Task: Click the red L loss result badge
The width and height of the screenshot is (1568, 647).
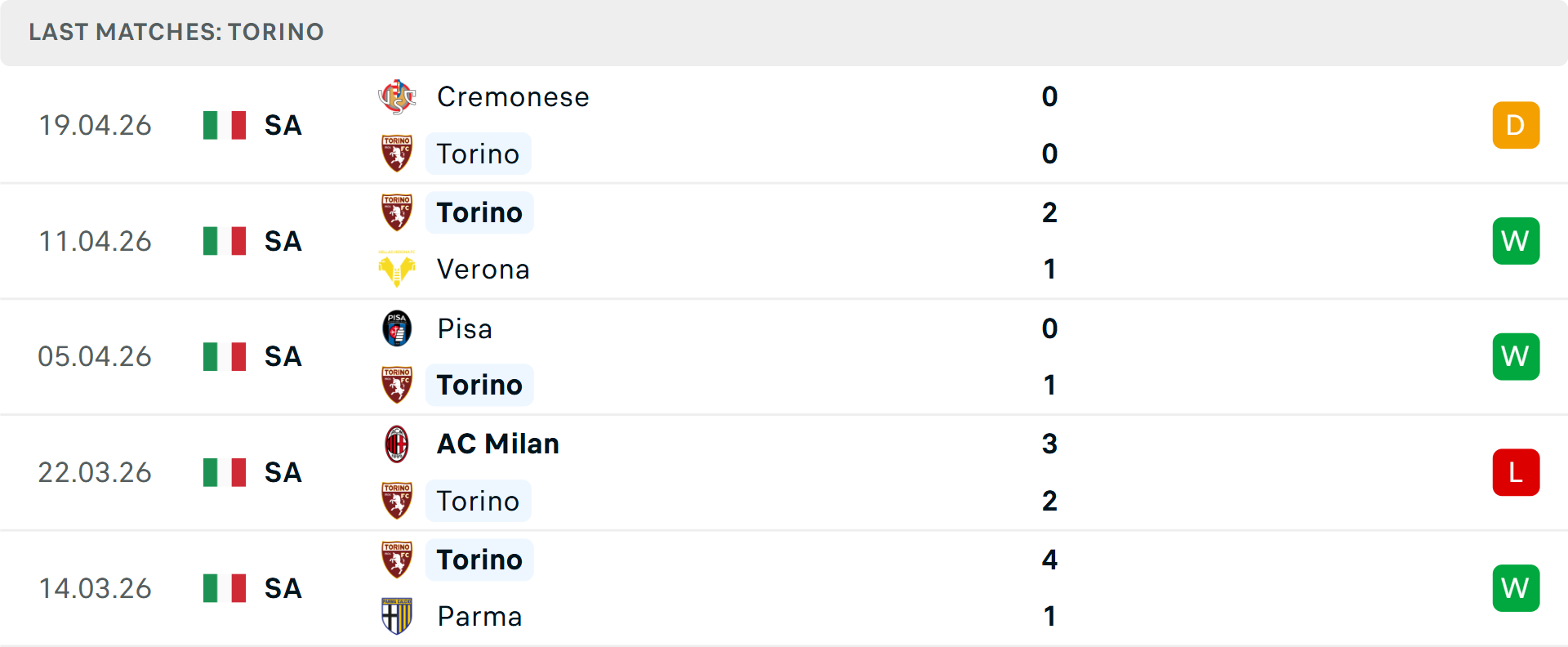Action: [1516, 472]
